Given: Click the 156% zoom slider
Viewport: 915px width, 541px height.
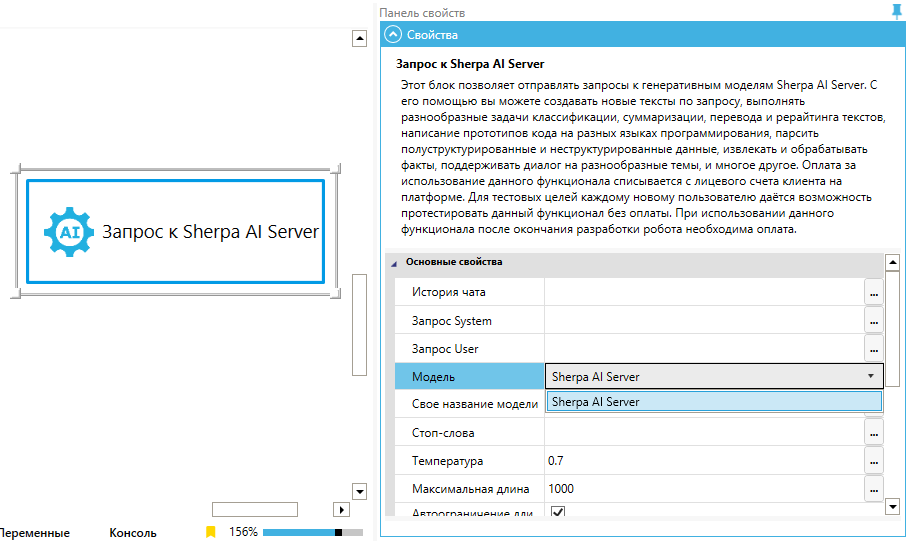Looking at the screenshot, I should point(312,532).
